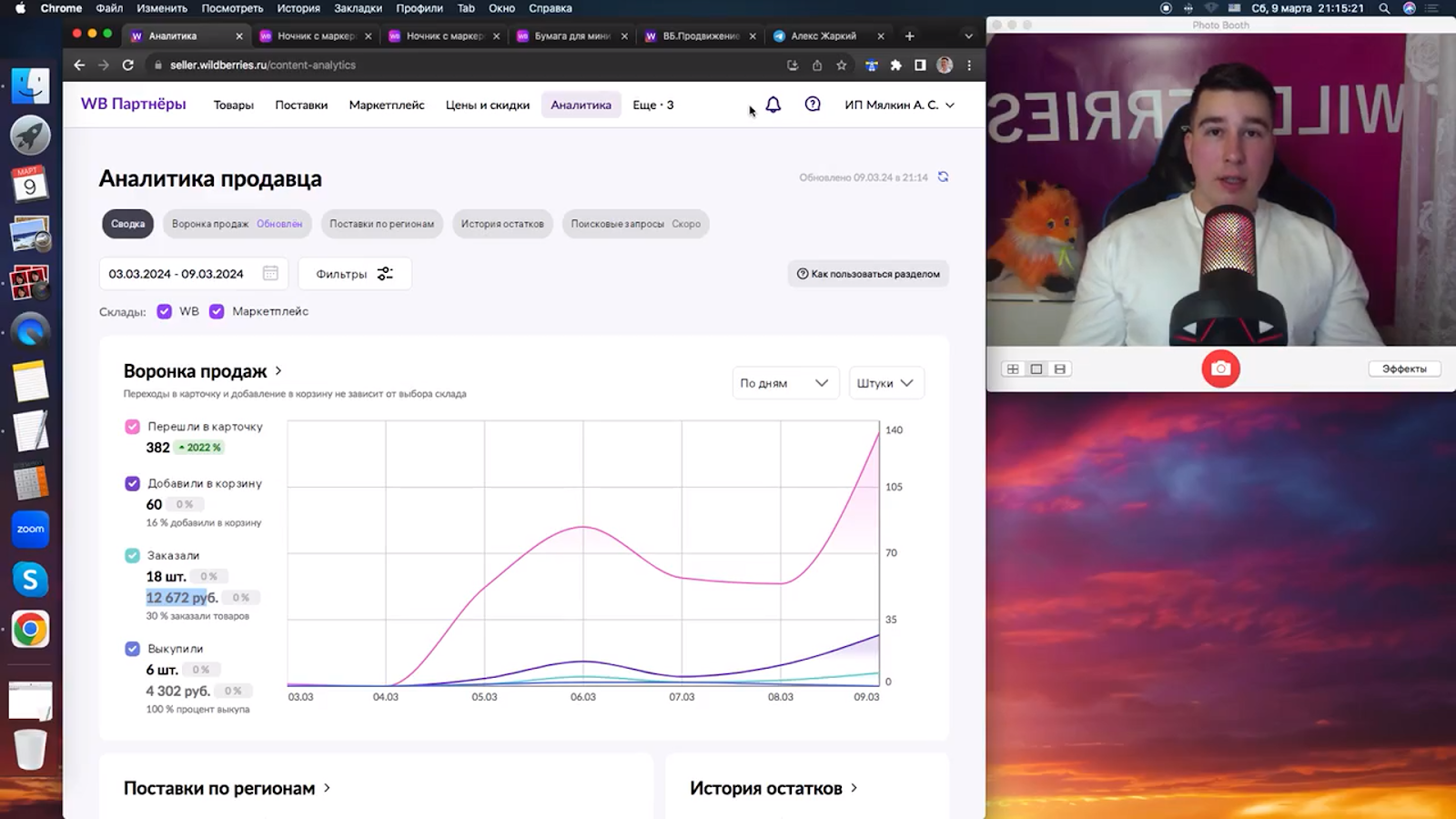Viewport: 1456px width, 819px height.
Task: Open the Поисковые запросы tab pill
Action: pos(635,224)
